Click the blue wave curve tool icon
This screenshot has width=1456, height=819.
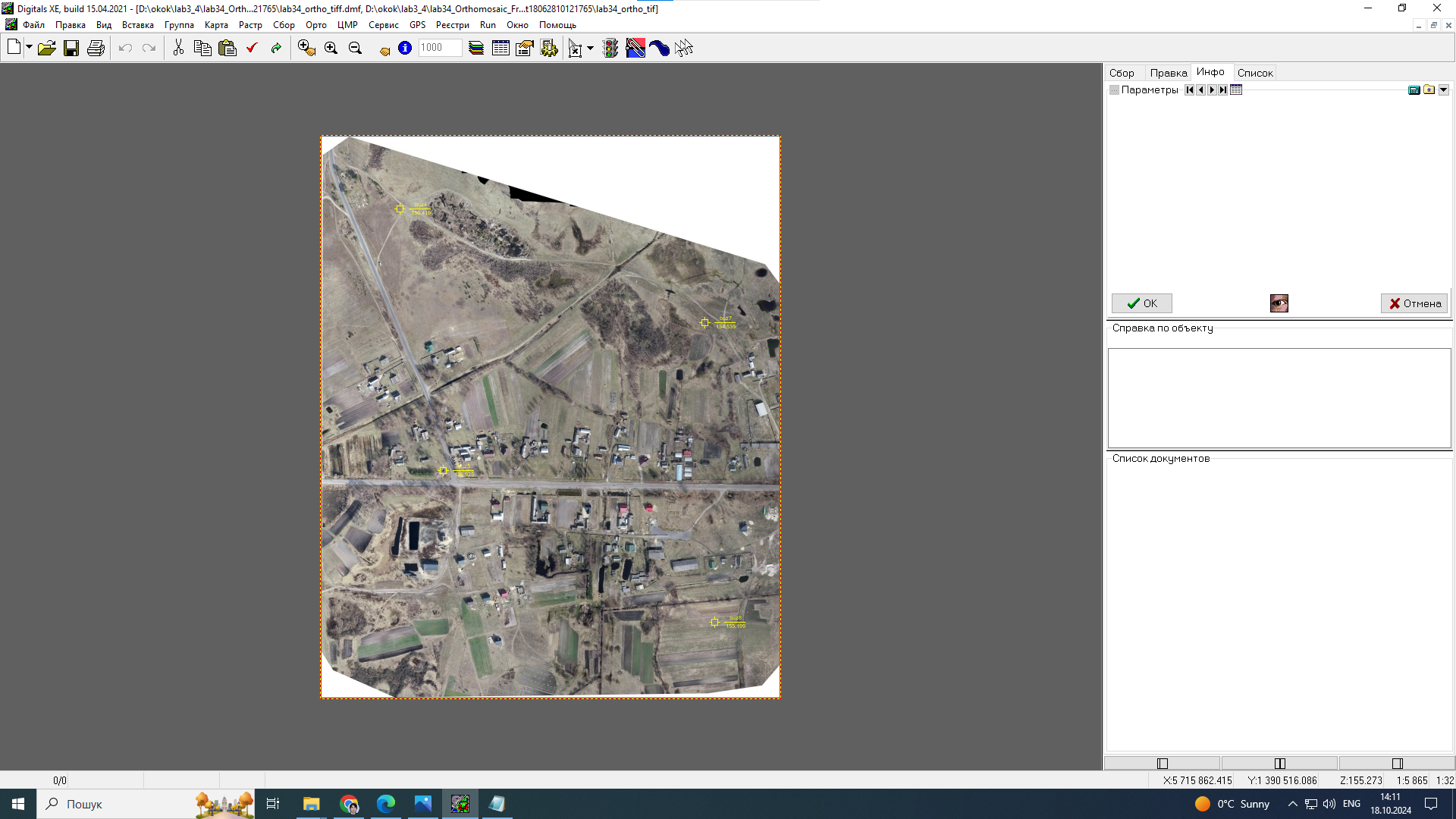coord(659,49)
